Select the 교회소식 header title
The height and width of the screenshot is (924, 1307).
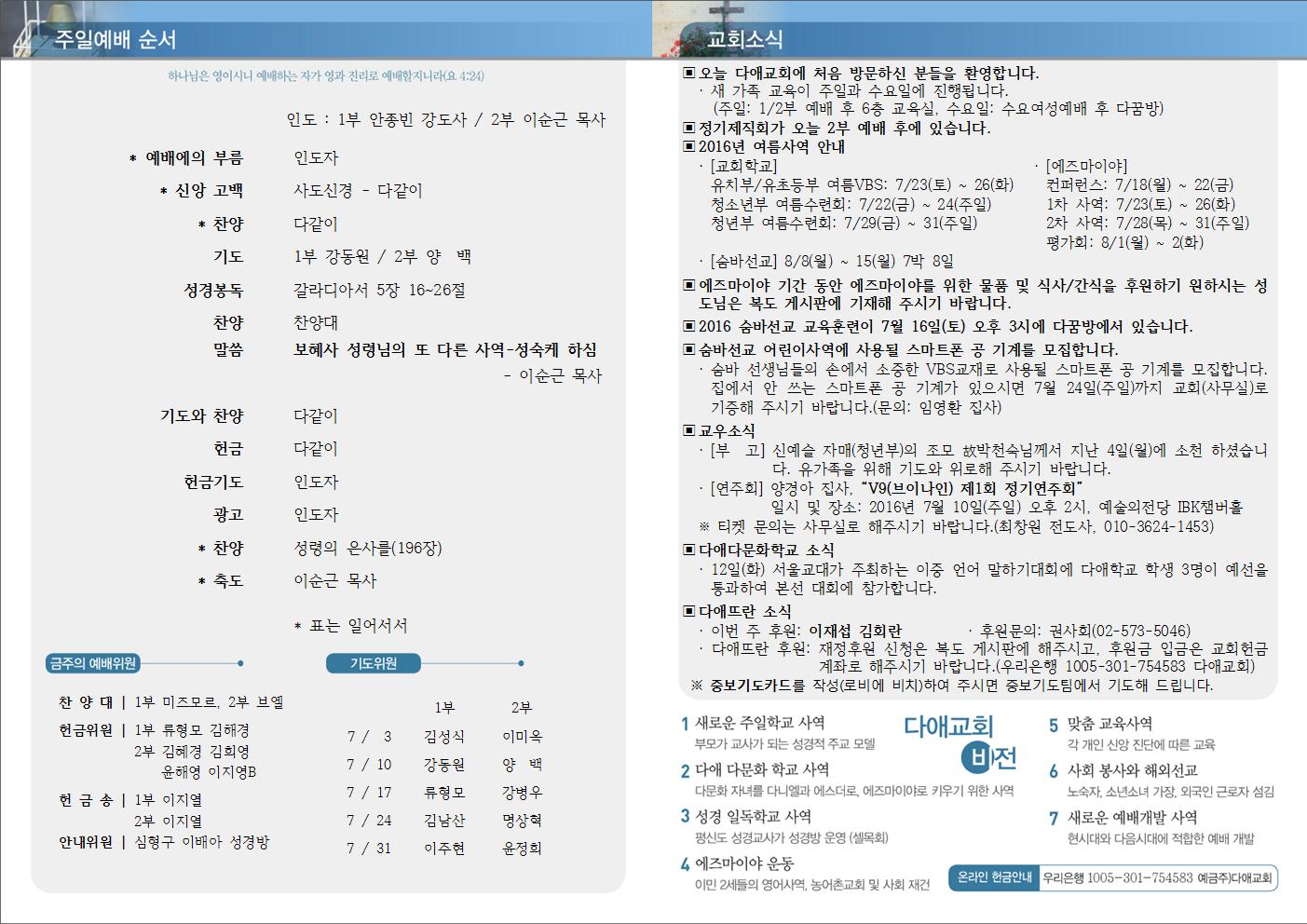point(744,39)
